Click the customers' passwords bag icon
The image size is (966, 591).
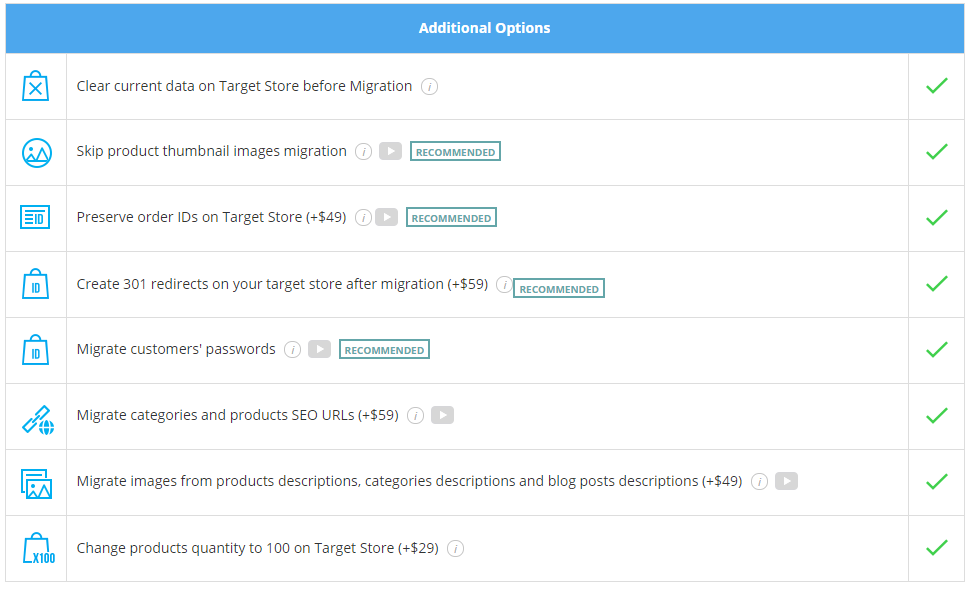click(x=34, y=349)
